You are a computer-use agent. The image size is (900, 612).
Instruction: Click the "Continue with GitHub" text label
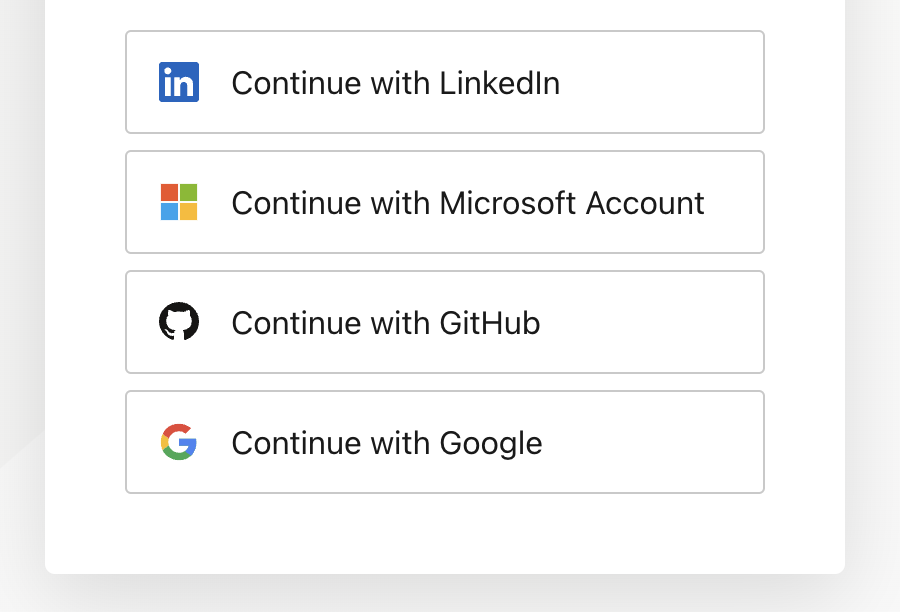[385, 323]
